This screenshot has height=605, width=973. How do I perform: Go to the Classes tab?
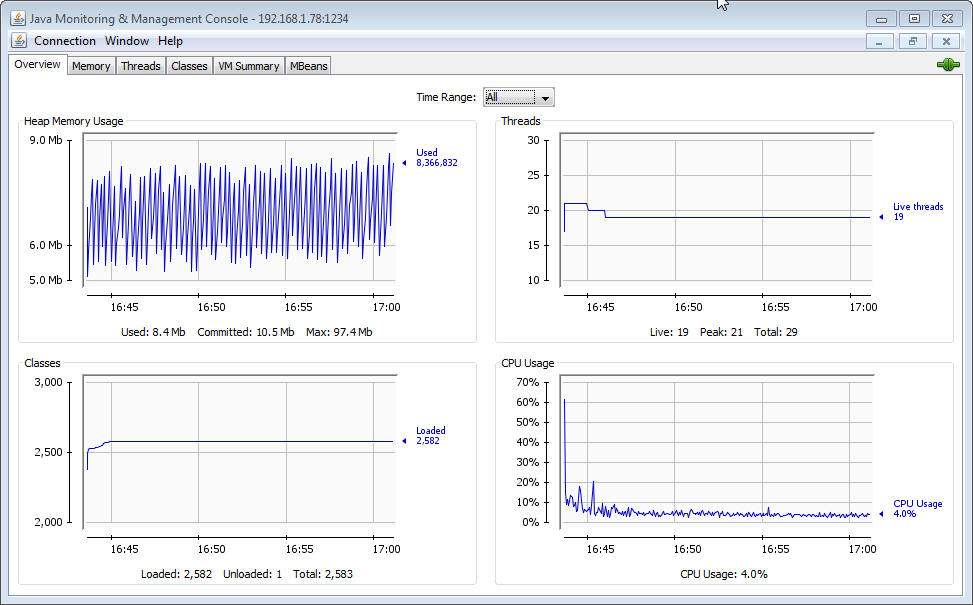(x=189, y=66)
